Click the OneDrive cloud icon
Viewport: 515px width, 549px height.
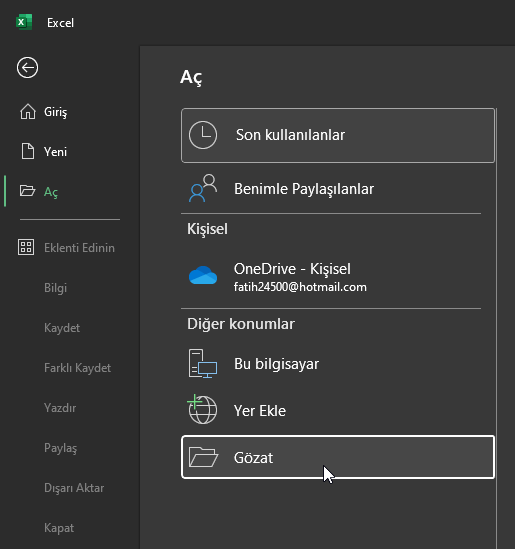(203, 275)
